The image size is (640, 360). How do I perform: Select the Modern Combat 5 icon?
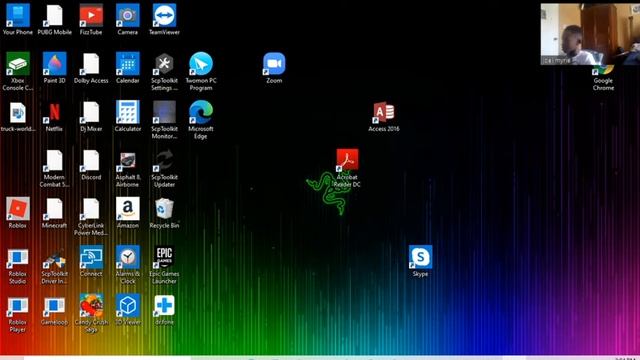pyautogui.click(x=54, y=160)
